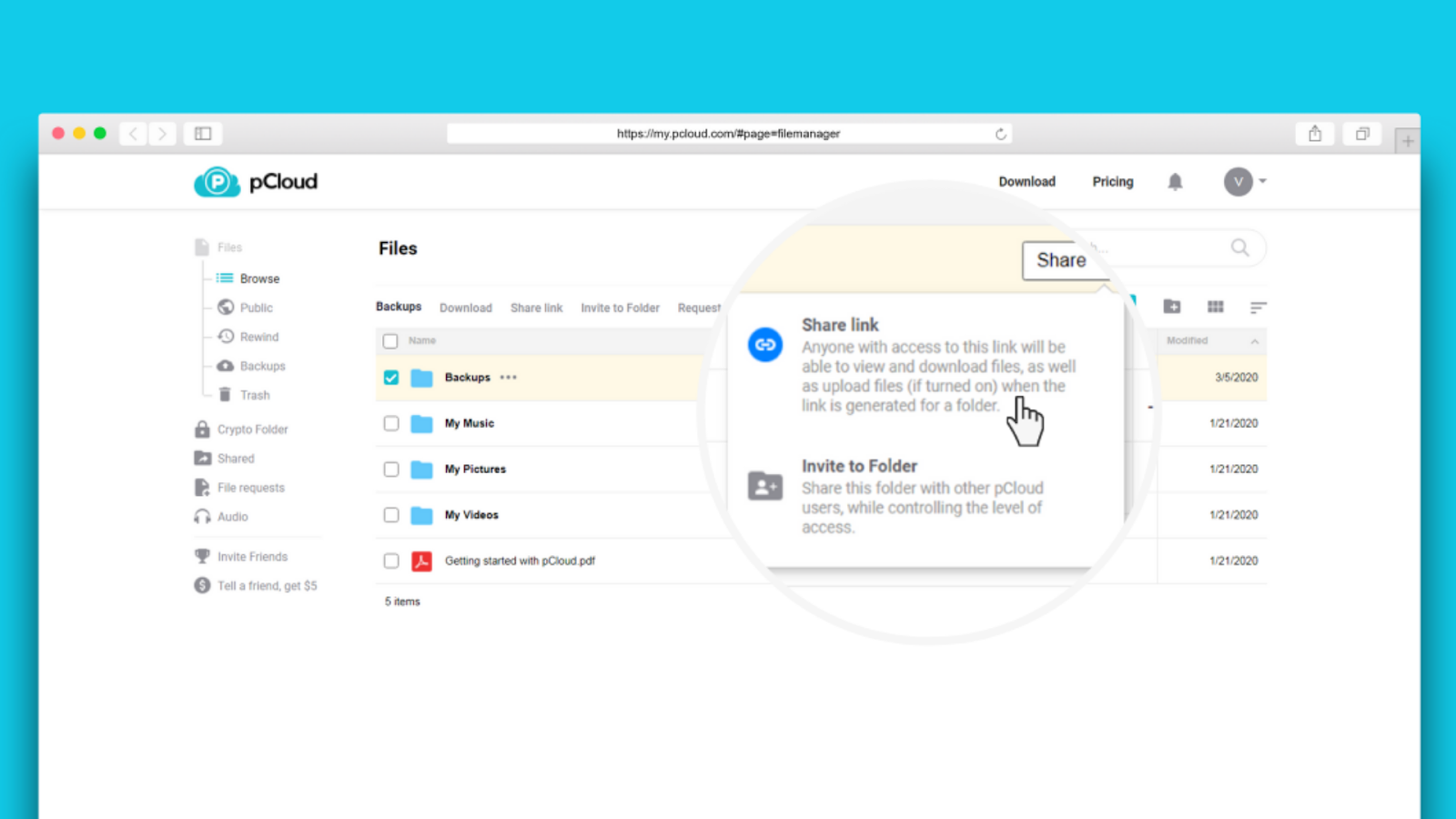Go forward in the browser

click(x=162, y=134)
